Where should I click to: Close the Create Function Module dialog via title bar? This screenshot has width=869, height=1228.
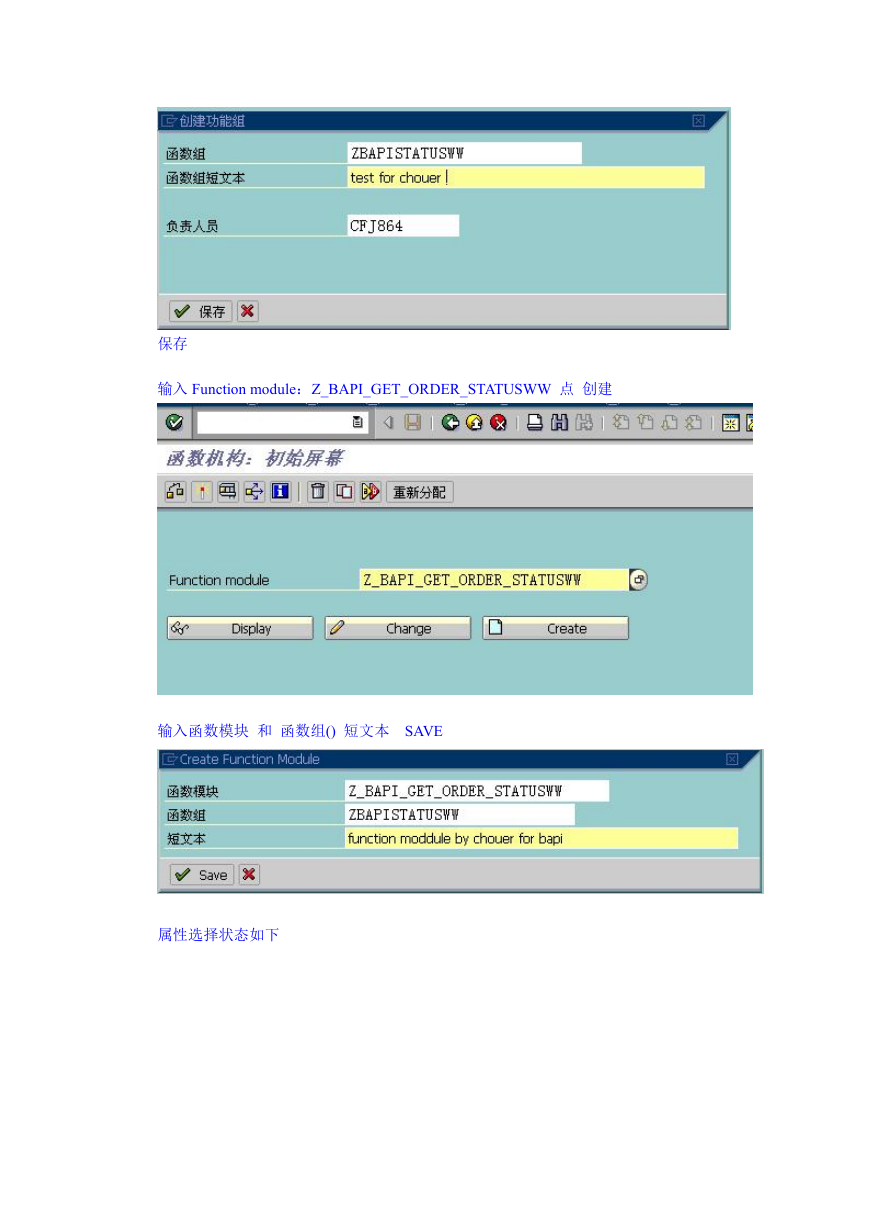(x=732, y=760)
